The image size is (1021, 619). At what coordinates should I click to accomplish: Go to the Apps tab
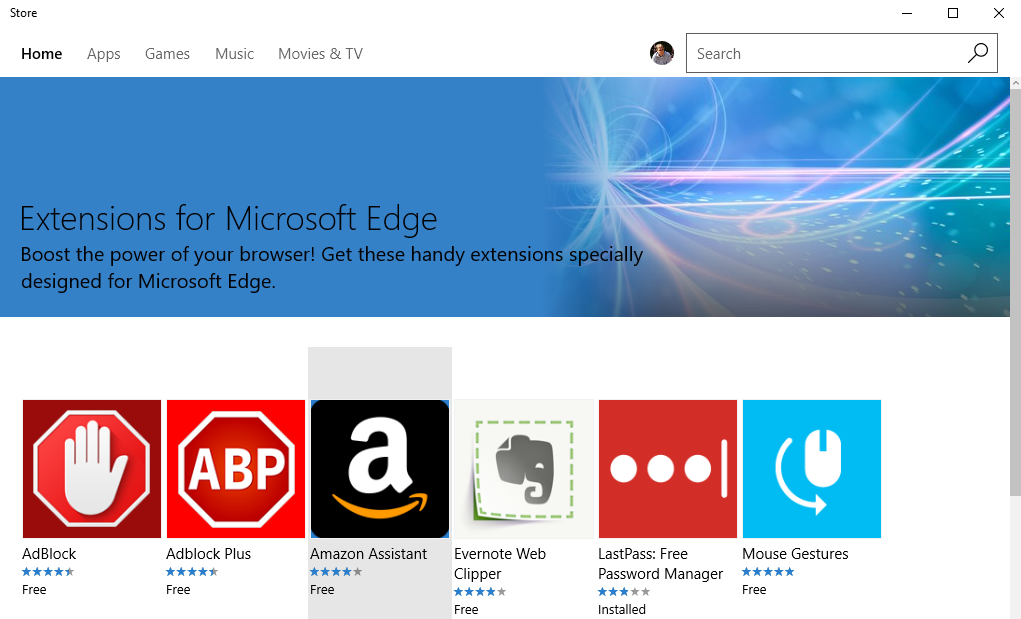tap(104, 54)
